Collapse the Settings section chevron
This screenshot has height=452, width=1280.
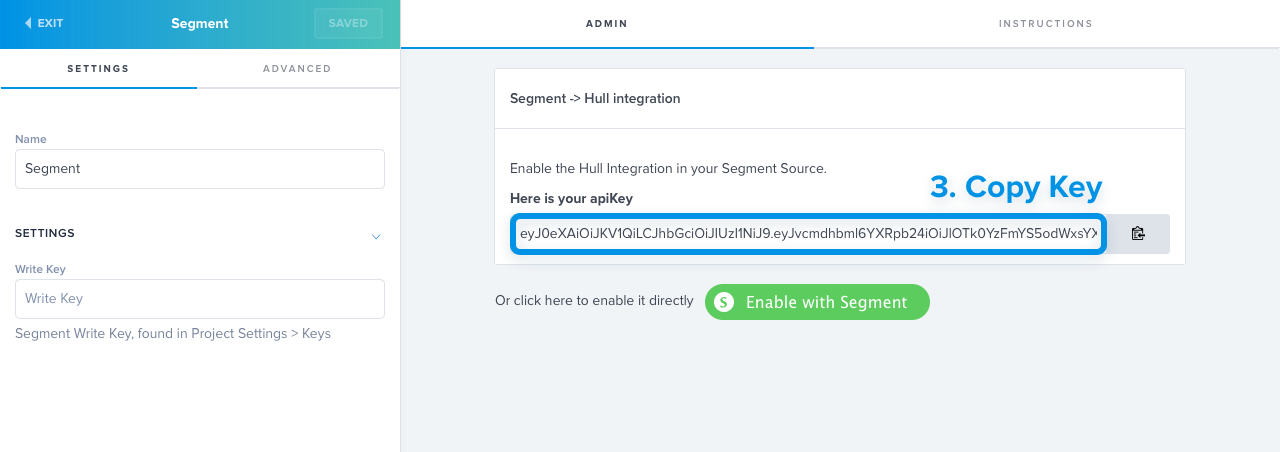[x=376, y=237]
